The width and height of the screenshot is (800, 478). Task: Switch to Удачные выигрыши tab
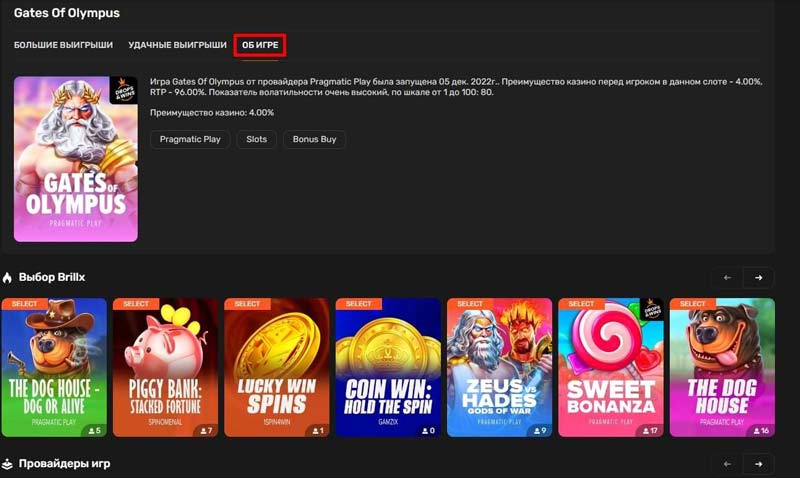[x=177, y=45]
